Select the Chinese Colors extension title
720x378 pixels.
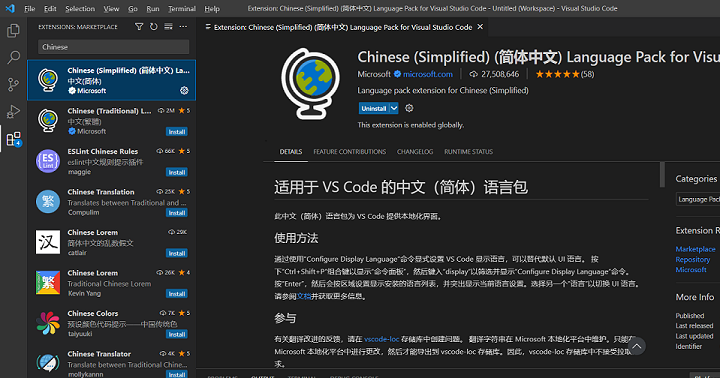point(93,313)
